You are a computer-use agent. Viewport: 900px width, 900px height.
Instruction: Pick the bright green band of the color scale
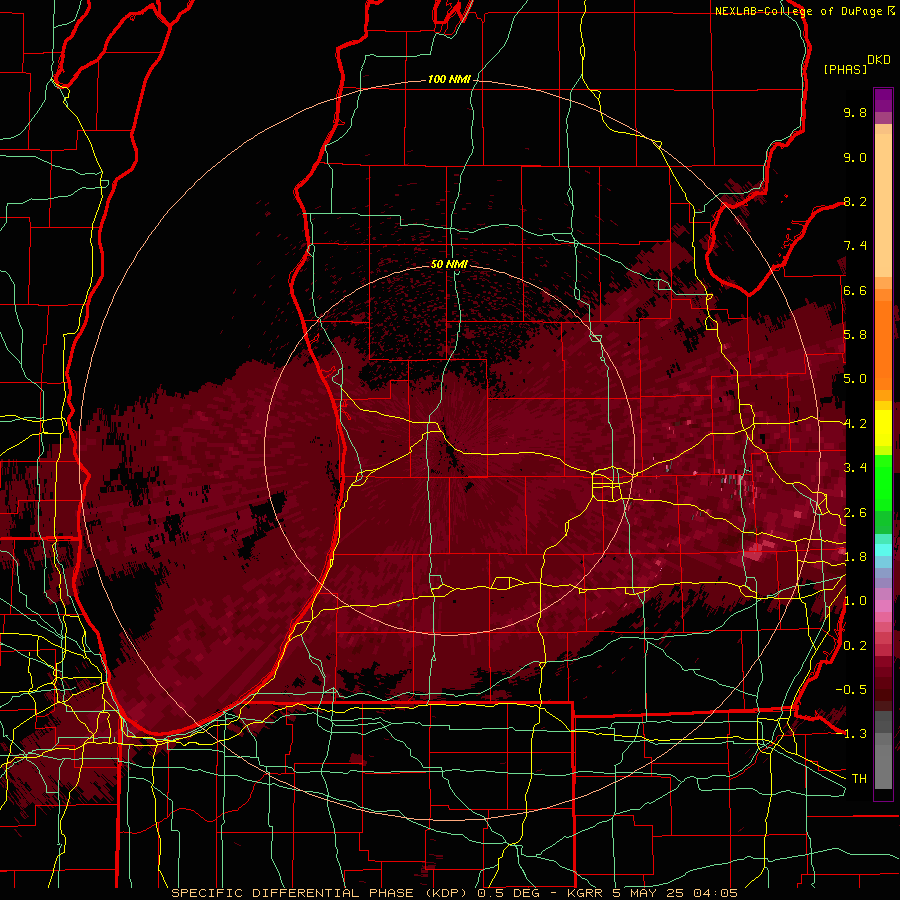point(883,482)
